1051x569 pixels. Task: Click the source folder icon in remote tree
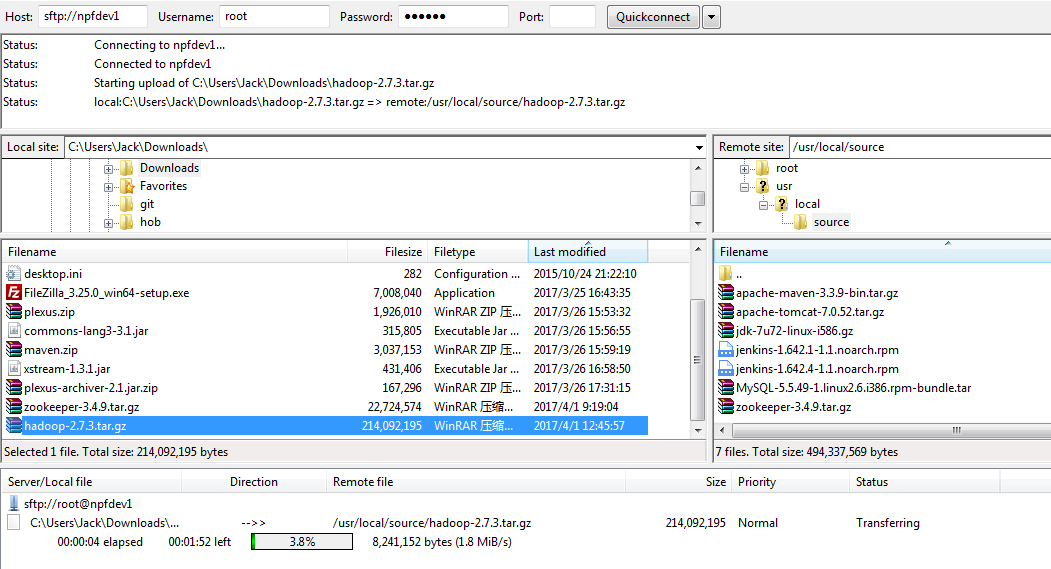point(800,223)
